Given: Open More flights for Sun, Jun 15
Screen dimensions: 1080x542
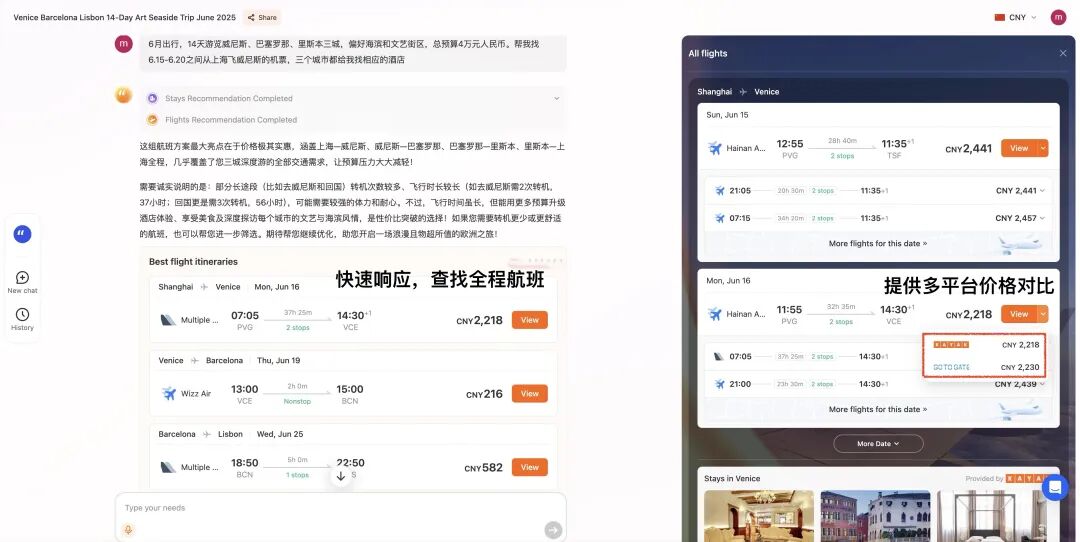Looking at the screenshot, I should [x=878, y=244].
